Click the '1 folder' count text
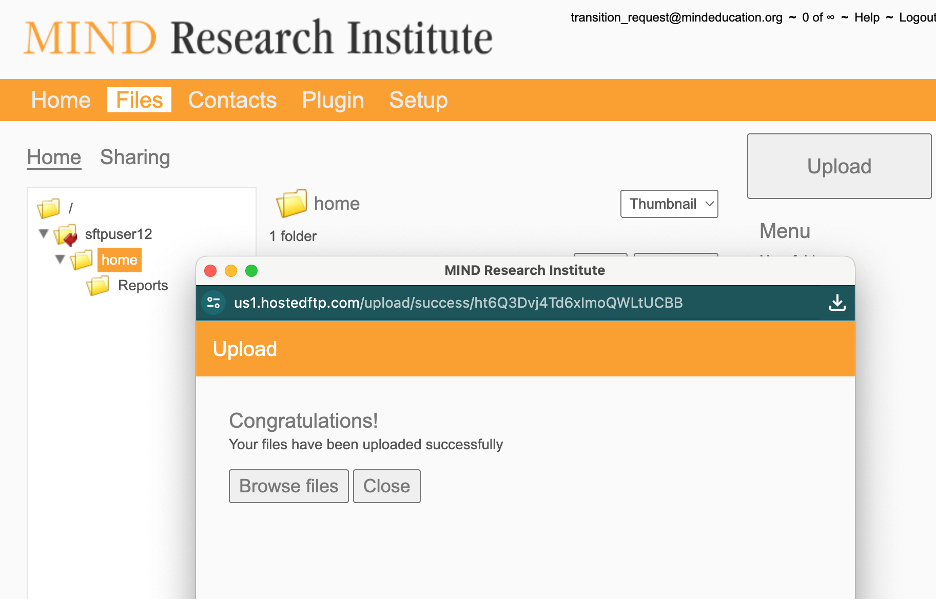Screen dimensions: 936x600 (x=292, y=236)
